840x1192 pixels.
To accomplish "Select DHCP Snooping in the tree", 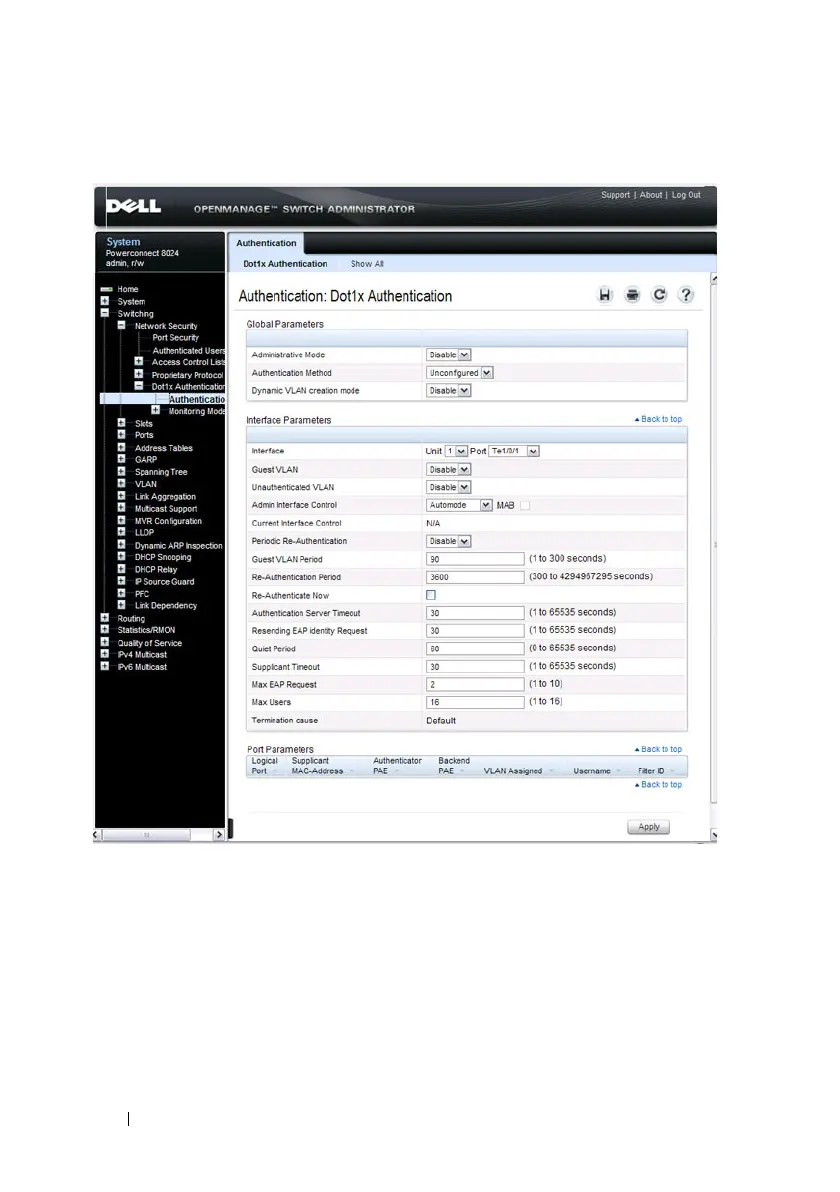I will pyautogui.click(x=163, y=557).
